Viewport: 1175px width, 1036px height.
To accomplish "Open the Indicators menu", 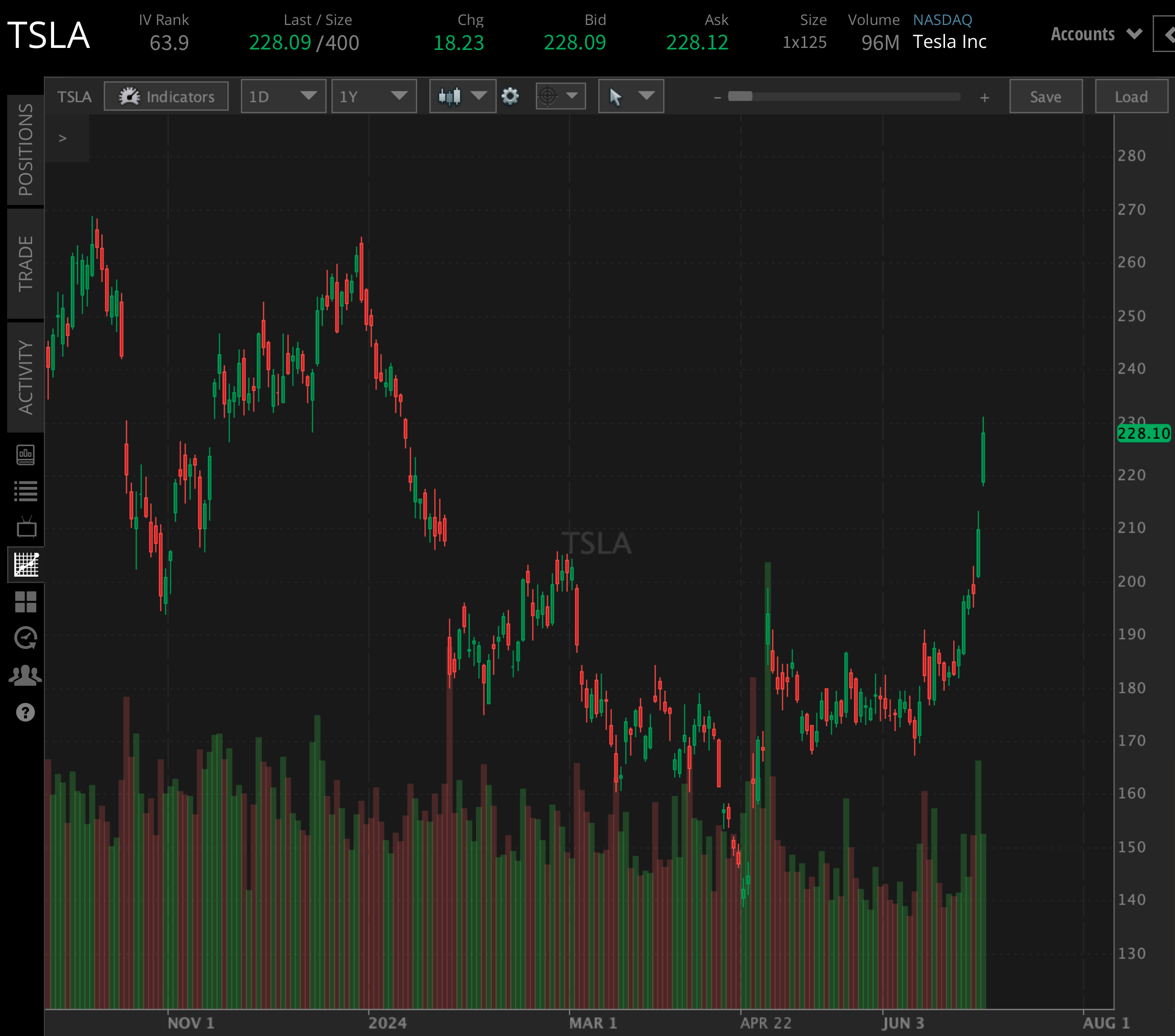I will (x=166, y=96).
